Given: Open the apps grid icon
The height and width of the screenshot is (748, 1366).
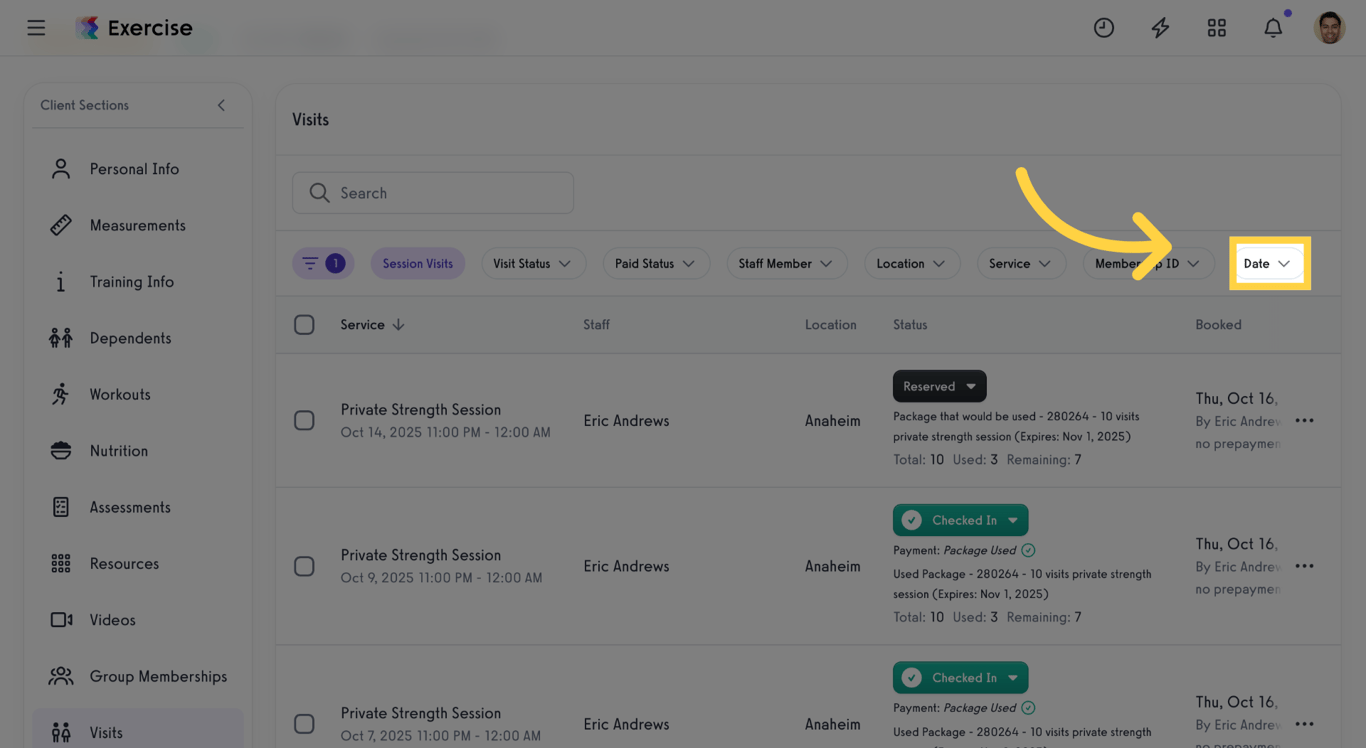Looking at the screenshot, I should pos(1216,27).
